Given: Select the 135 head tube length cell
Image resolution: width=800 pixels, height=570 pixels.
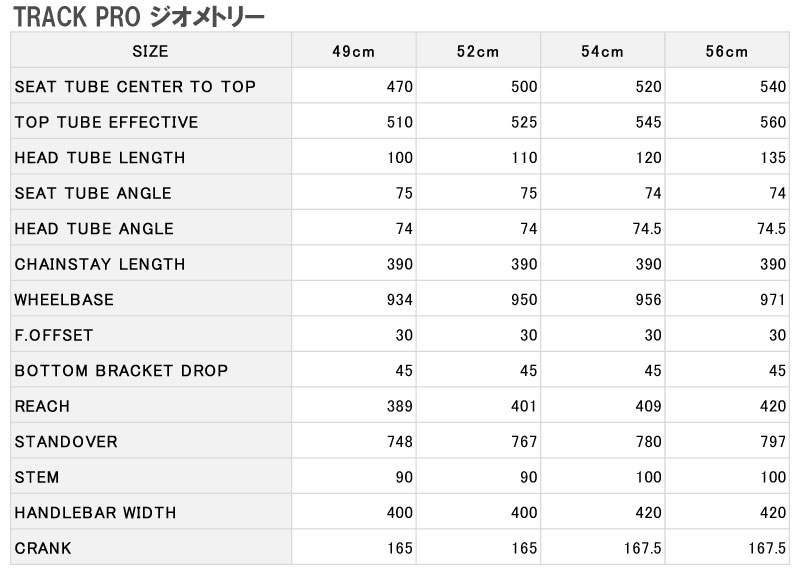Looking at the screenshot, I should coord(727,158).
